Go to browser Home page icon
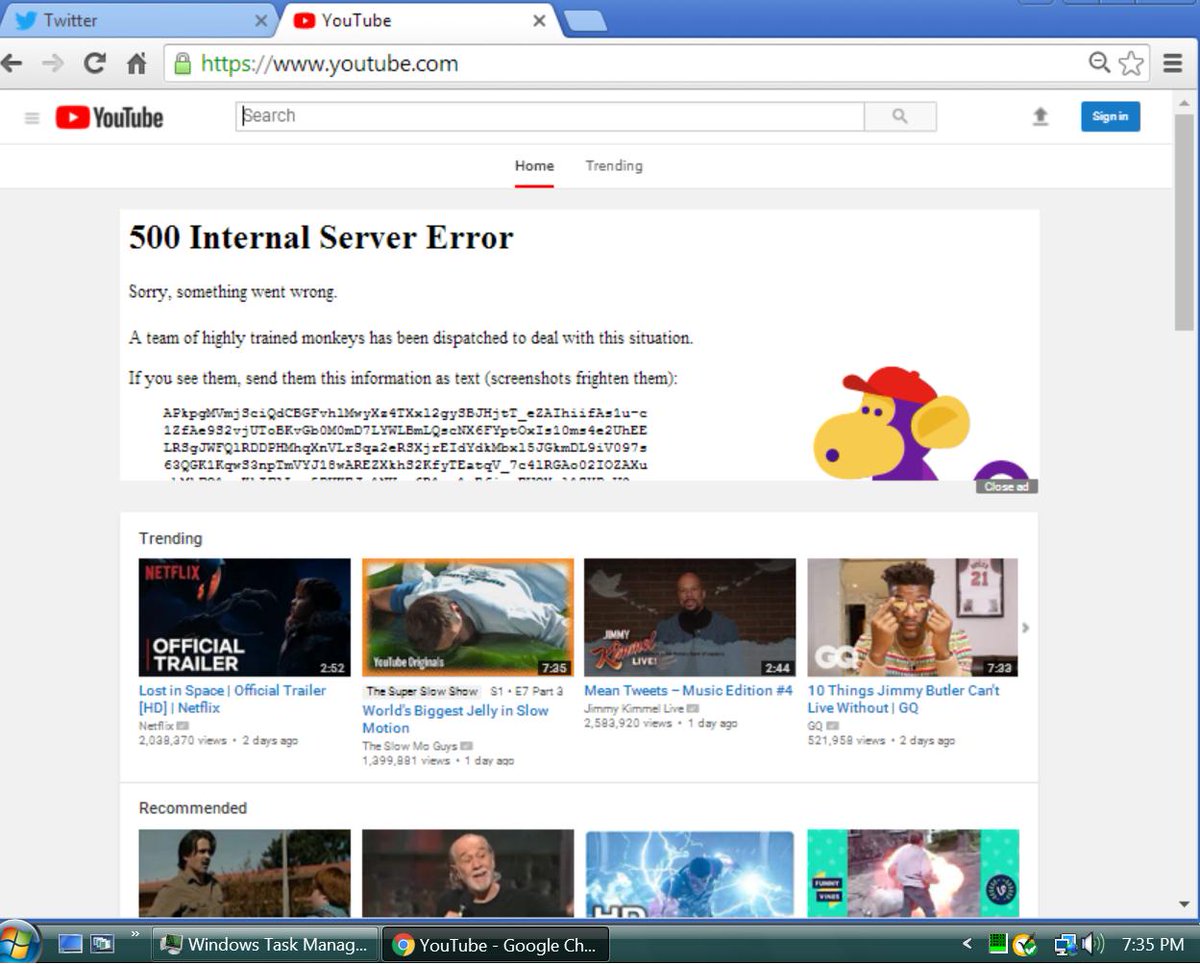1200x964 pixels. (x=137, y=64)
